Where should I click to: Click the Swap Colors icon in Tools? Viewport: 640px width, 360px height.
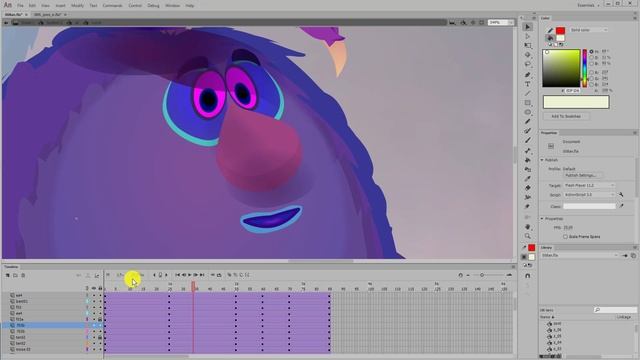click(x=531, y=265)
